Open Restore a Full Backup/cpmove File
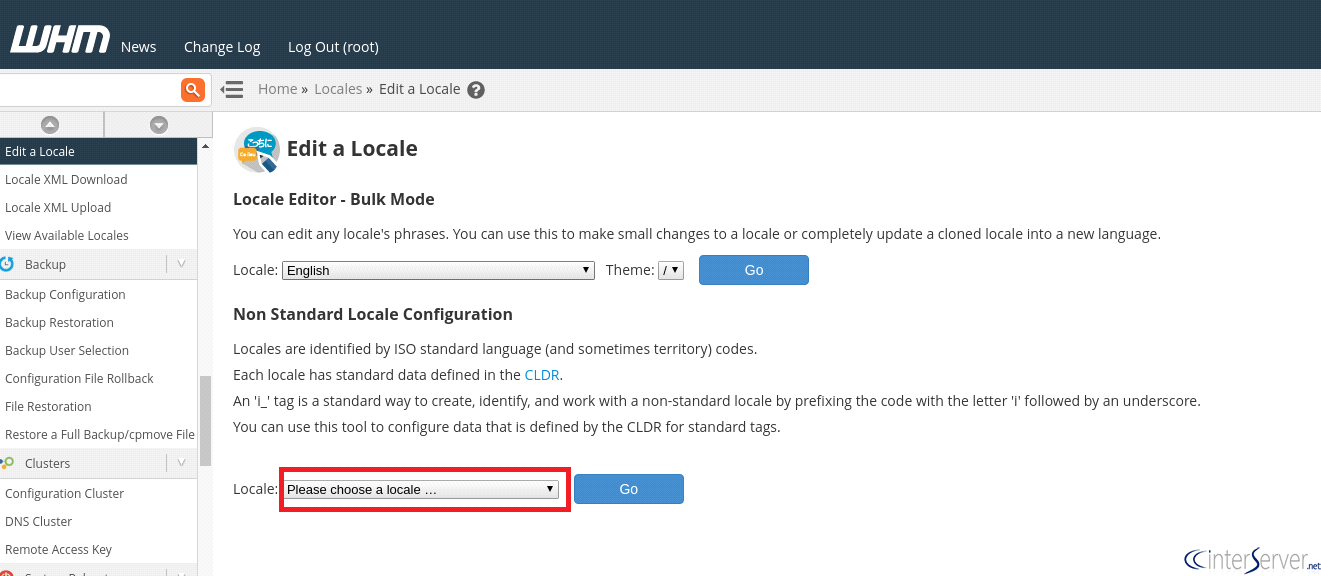Image resolution: width=1321 pixels, height=576 pixels. pyautogui.click(x=100, y=434)
